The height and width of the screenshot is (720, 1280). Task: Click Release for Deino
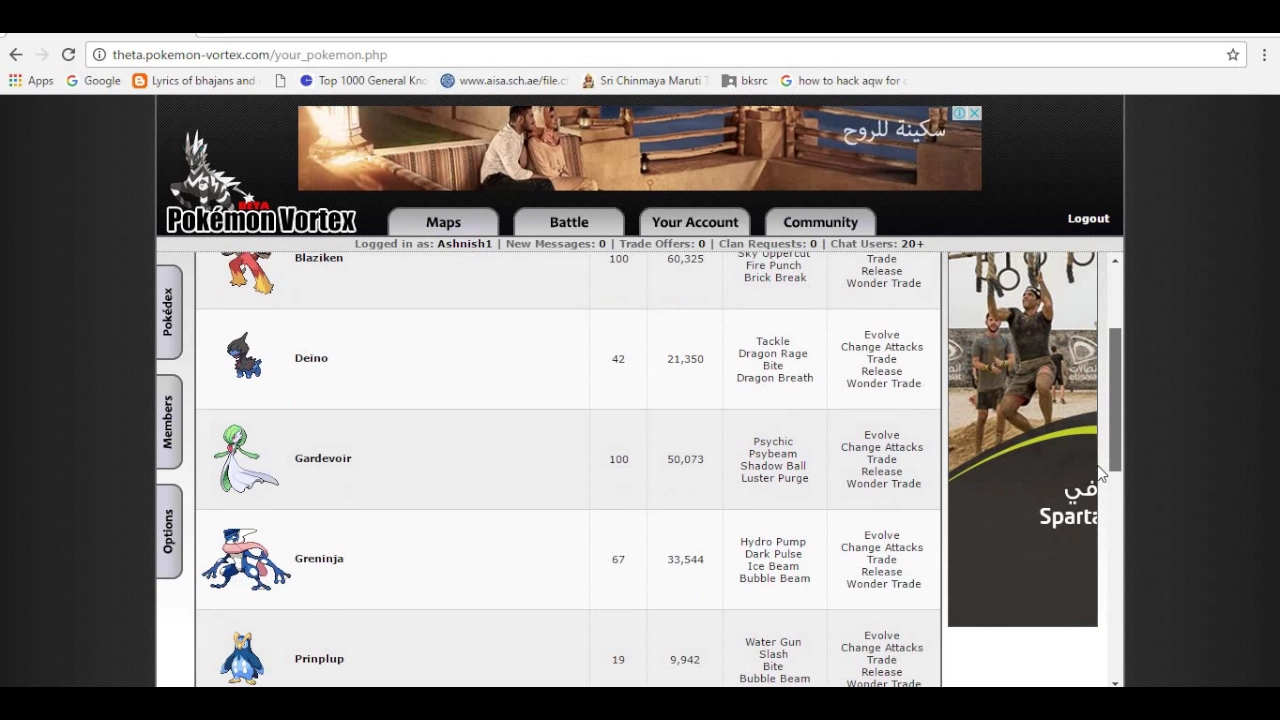click(x=882, y=371)
